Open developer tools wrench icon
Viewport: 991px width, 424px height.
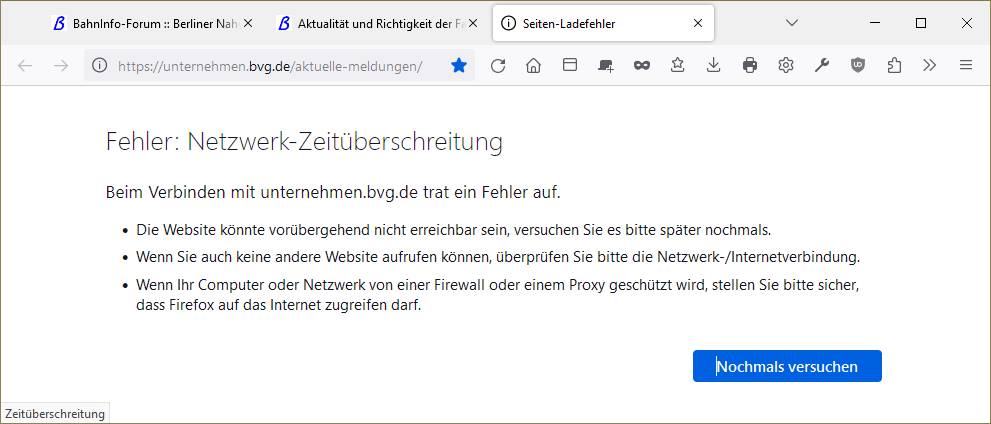[822, 65]
